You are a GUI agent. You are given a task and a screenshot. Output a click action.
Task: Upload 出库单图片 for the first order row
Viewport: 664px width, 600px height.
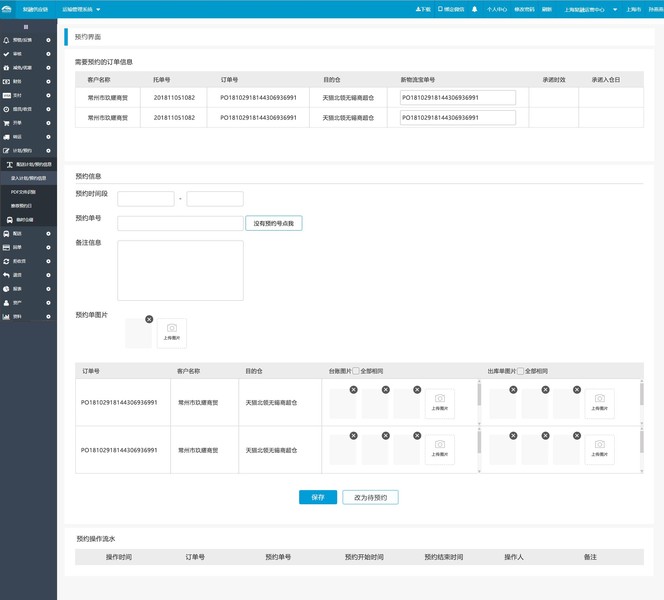coord(600,404)
